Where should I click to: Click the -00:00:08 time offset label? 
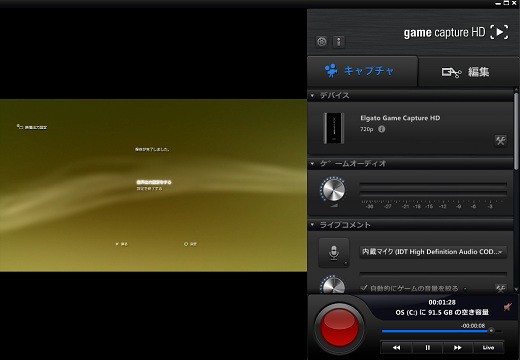click(x=473, y=326)
